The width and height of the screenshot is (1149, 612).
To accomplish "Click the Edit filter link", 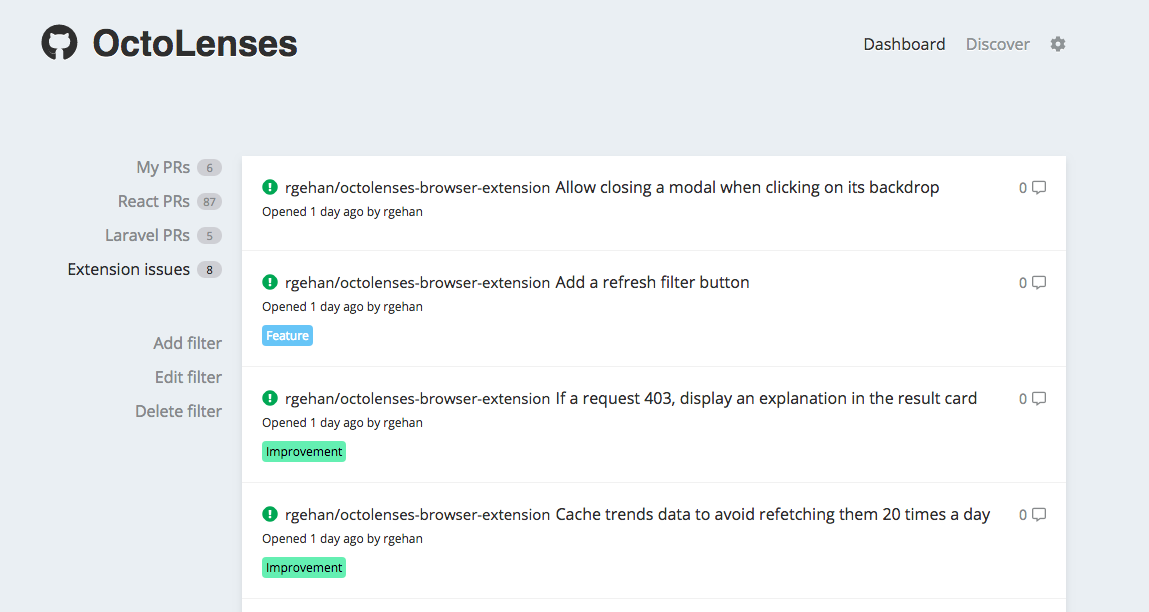I will 188,377.
